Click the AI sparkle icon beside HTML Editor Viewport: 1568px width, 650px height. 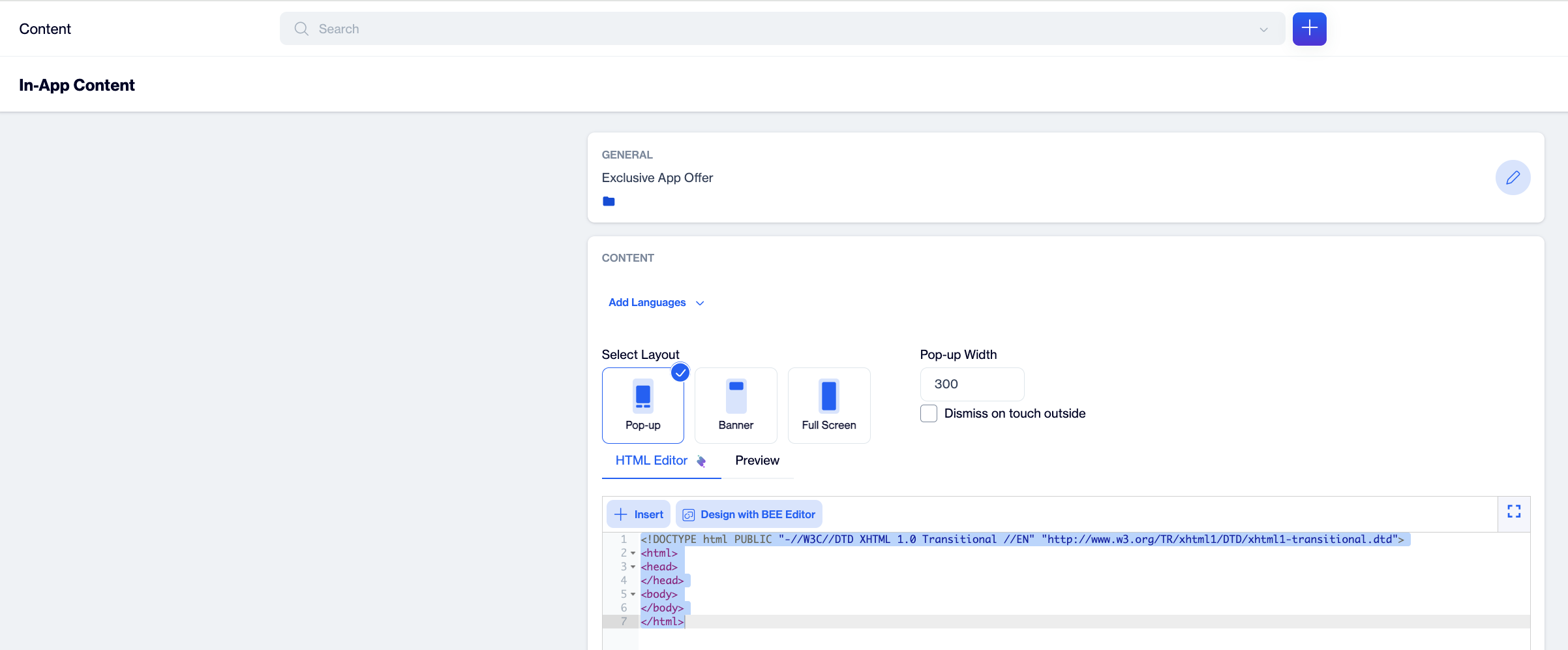(701, 461)
